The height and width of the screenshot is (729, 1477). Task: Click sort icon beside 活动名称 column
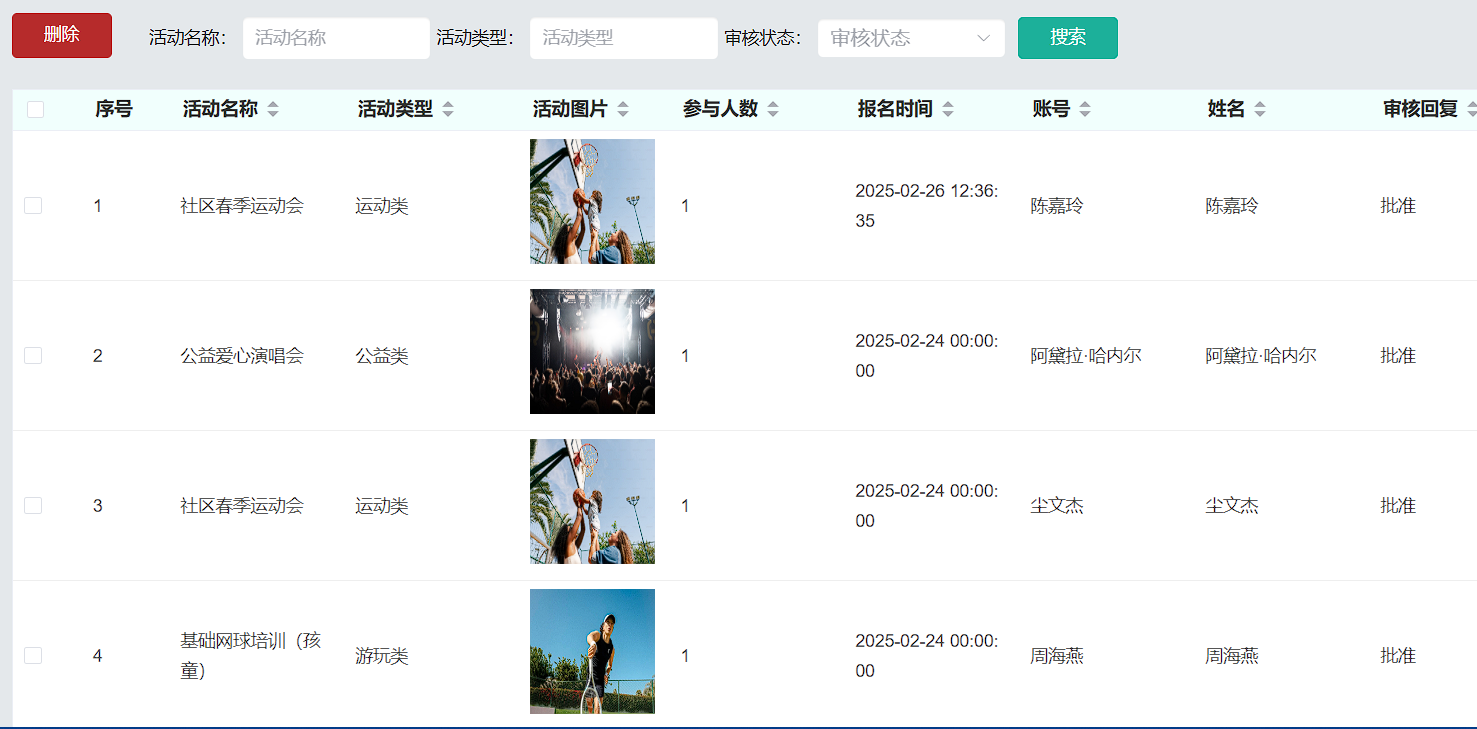point(273,110)
